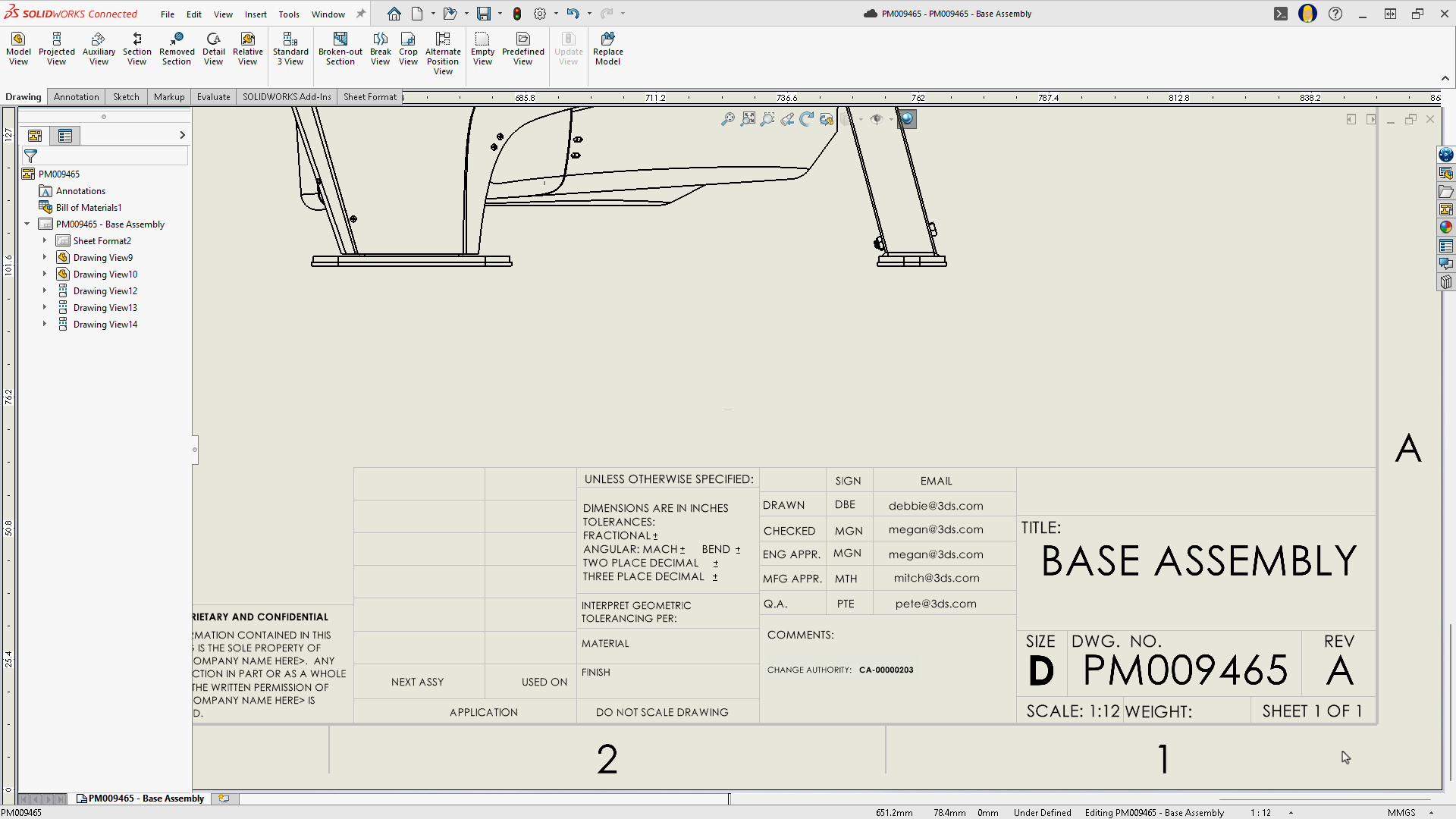The width and height of the screenshot is (1456, 819).
Task: Pin the menu bar with pushpin
Action: click(x=361, y=14)
